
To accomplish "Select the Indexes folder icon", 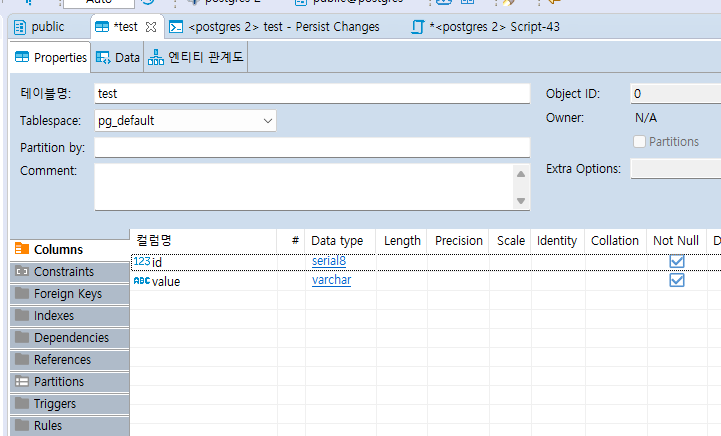I will click(22, 316).
